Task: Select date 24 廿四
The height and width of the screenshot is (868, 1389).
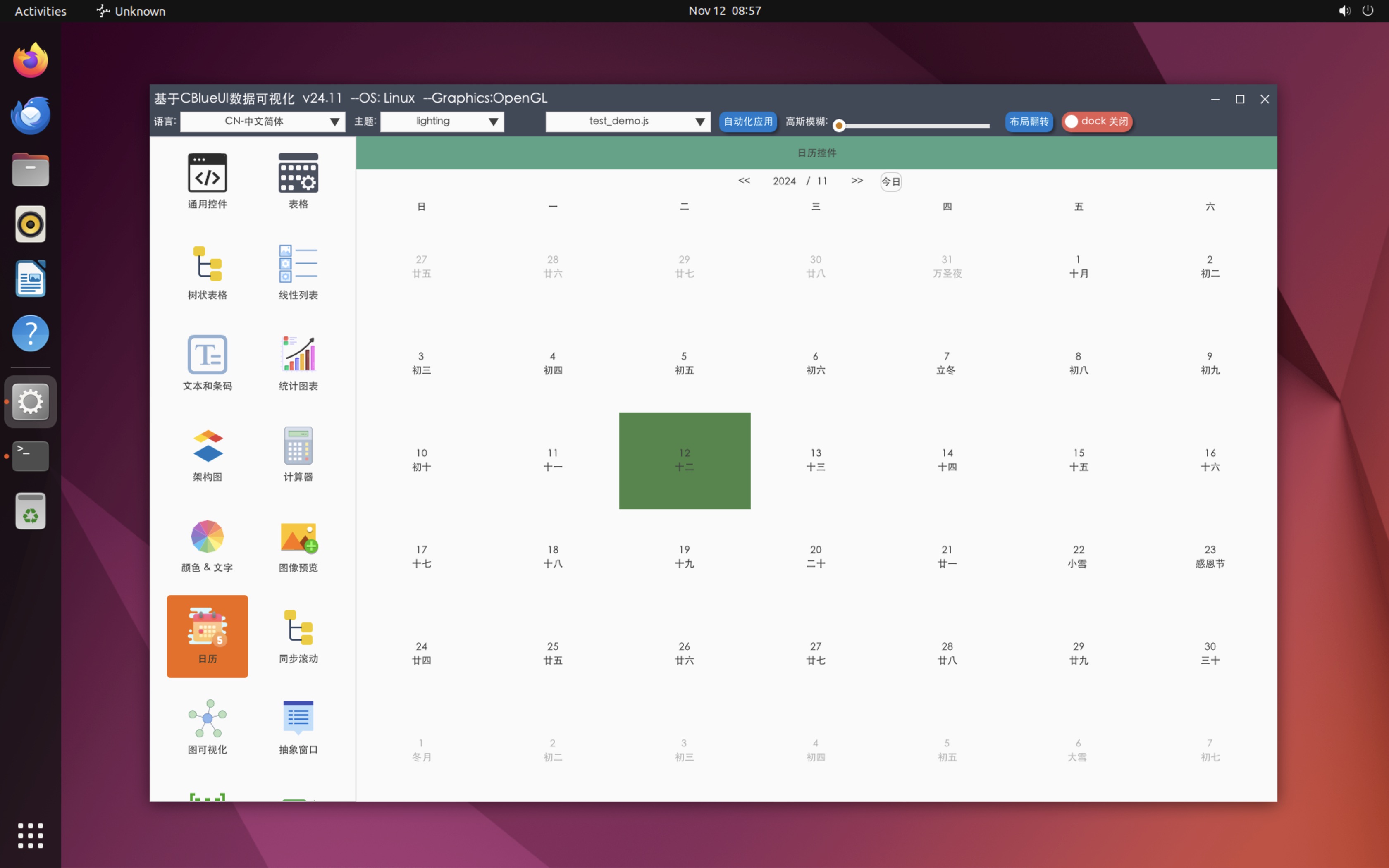Action: 421,654
